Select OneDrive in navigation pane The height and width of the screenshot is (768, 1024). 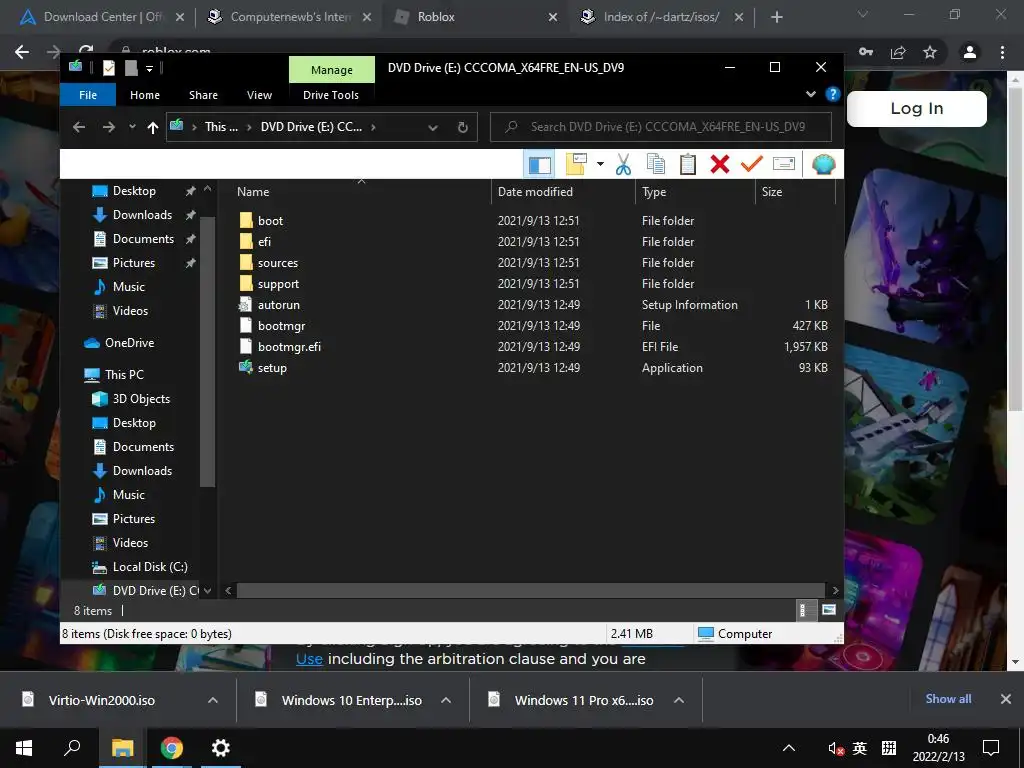click(x=129, y=343)
